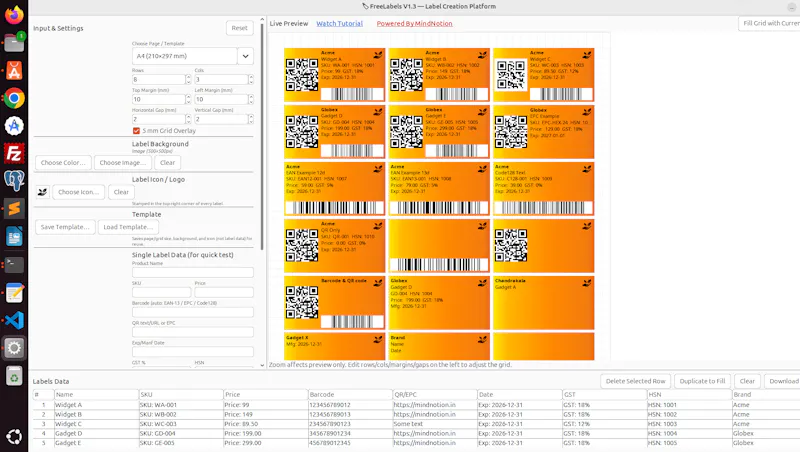The height and width of the screenshot is (452, 800).
Task: Click the Chandrakala label preview
Action: [544, 303]
